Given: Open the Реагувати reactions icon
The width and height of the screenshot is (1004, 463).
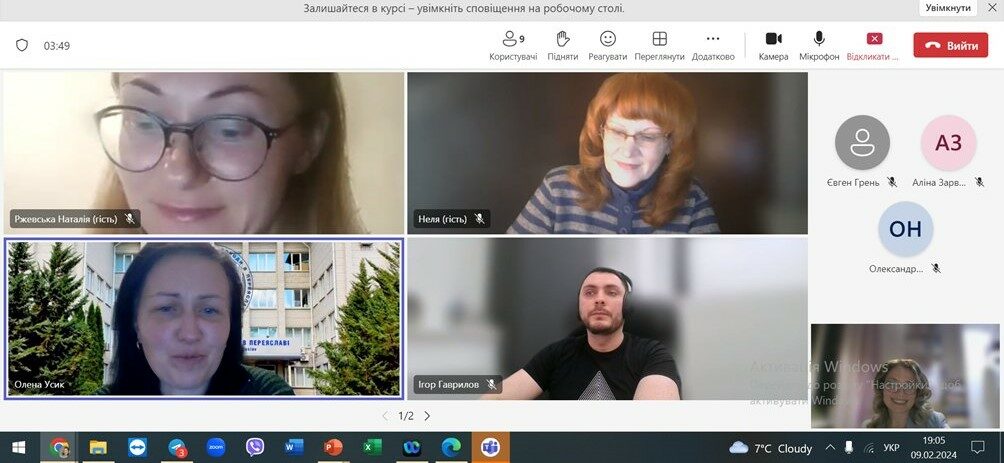Looking at the screenshot, I should click(607, 44).
